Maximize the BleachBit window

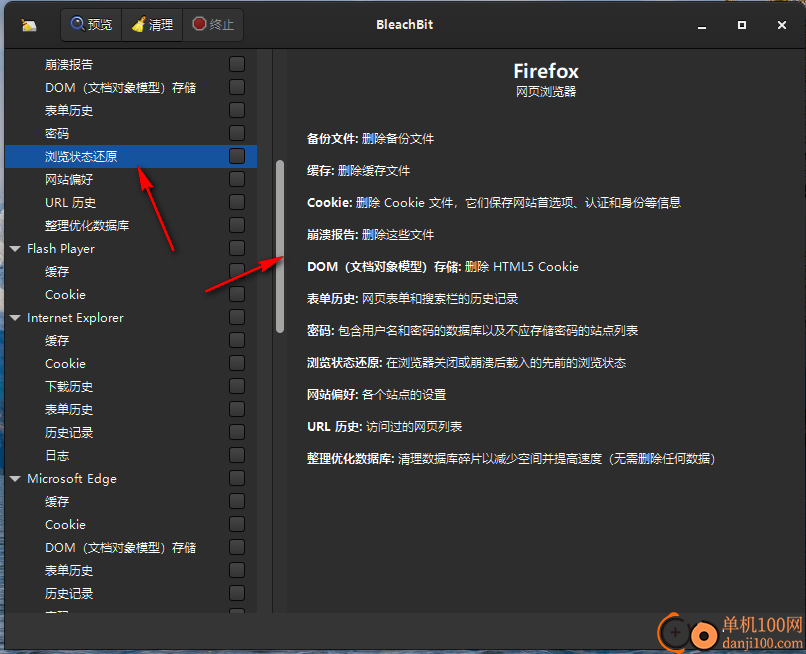(742, 25)
